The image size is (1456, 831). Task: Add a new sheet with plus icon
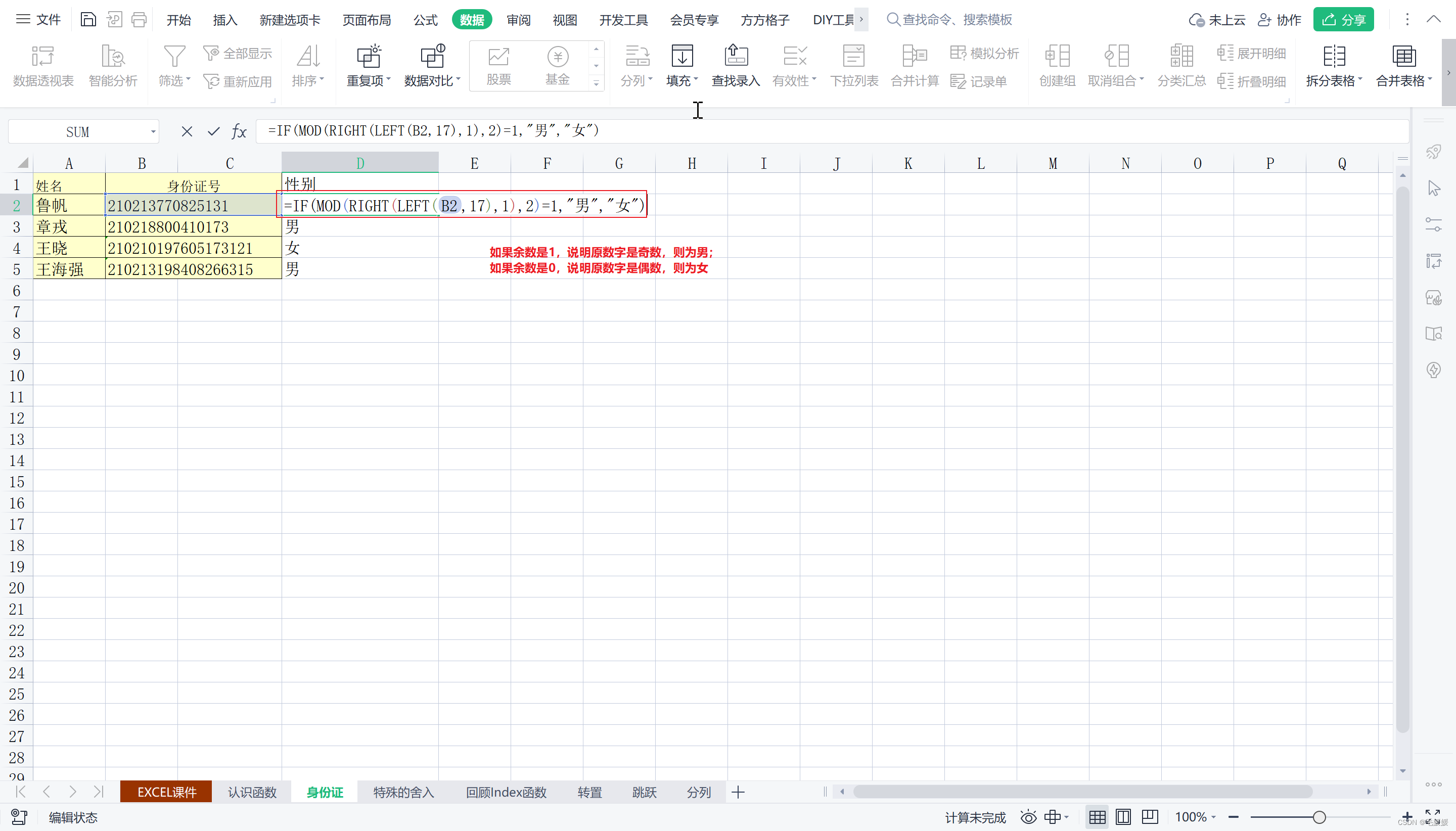click(738, 792)
